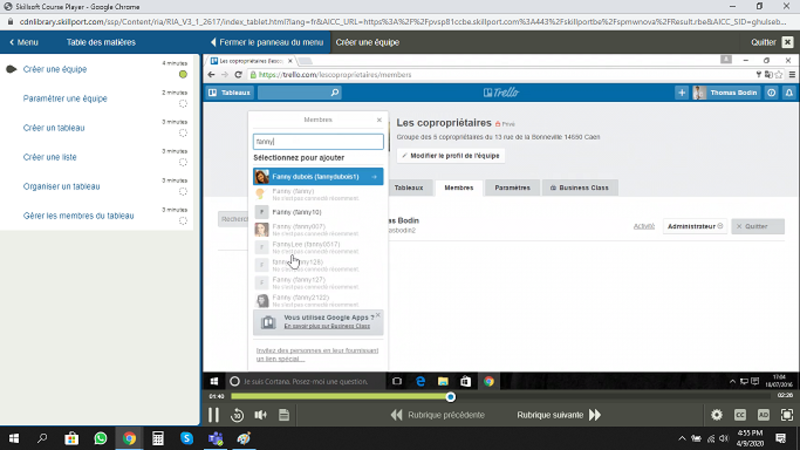The height and width of the screenshot is (450, 800).
Task: Click member search field containing fanny
Action: coord(318,141)
